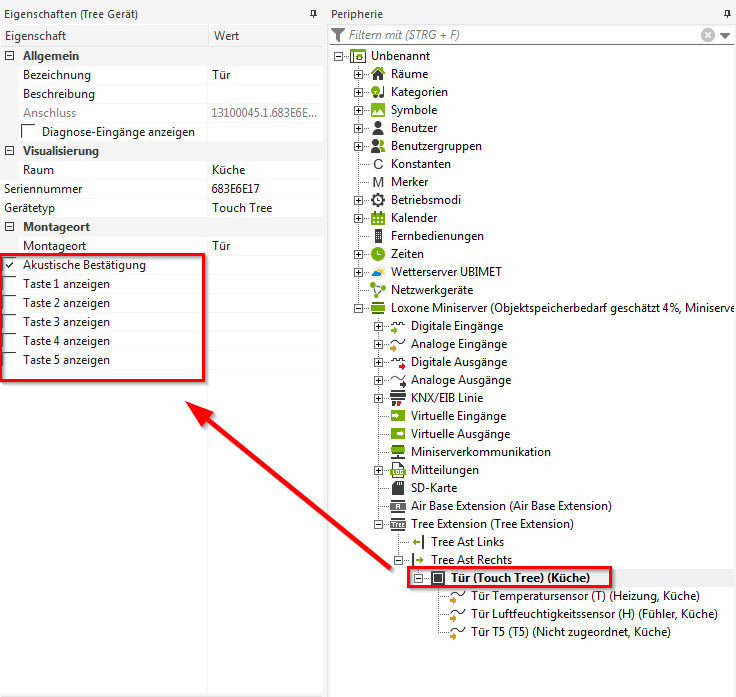Click the Miniserverkommunikation icon
Image resolution: width=736 pixels, height=697 pixels.
[398, 452]
